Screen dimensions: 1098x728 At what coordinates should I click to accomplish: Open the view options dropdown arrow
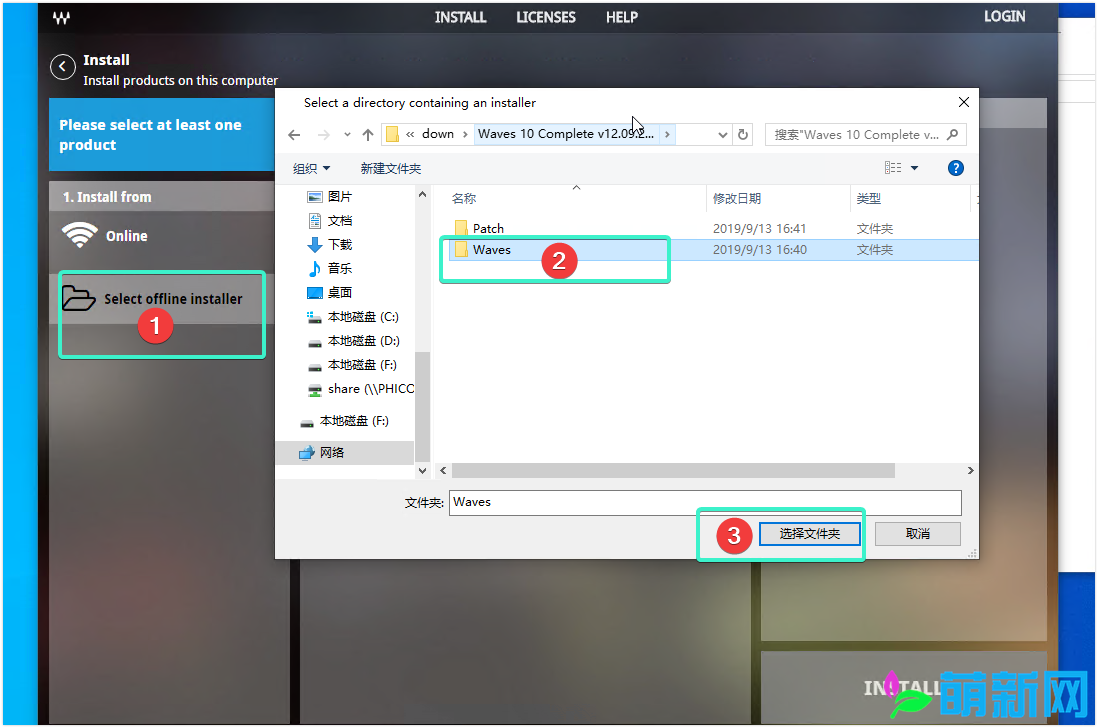pyautogui.click(x=914, y=168)
